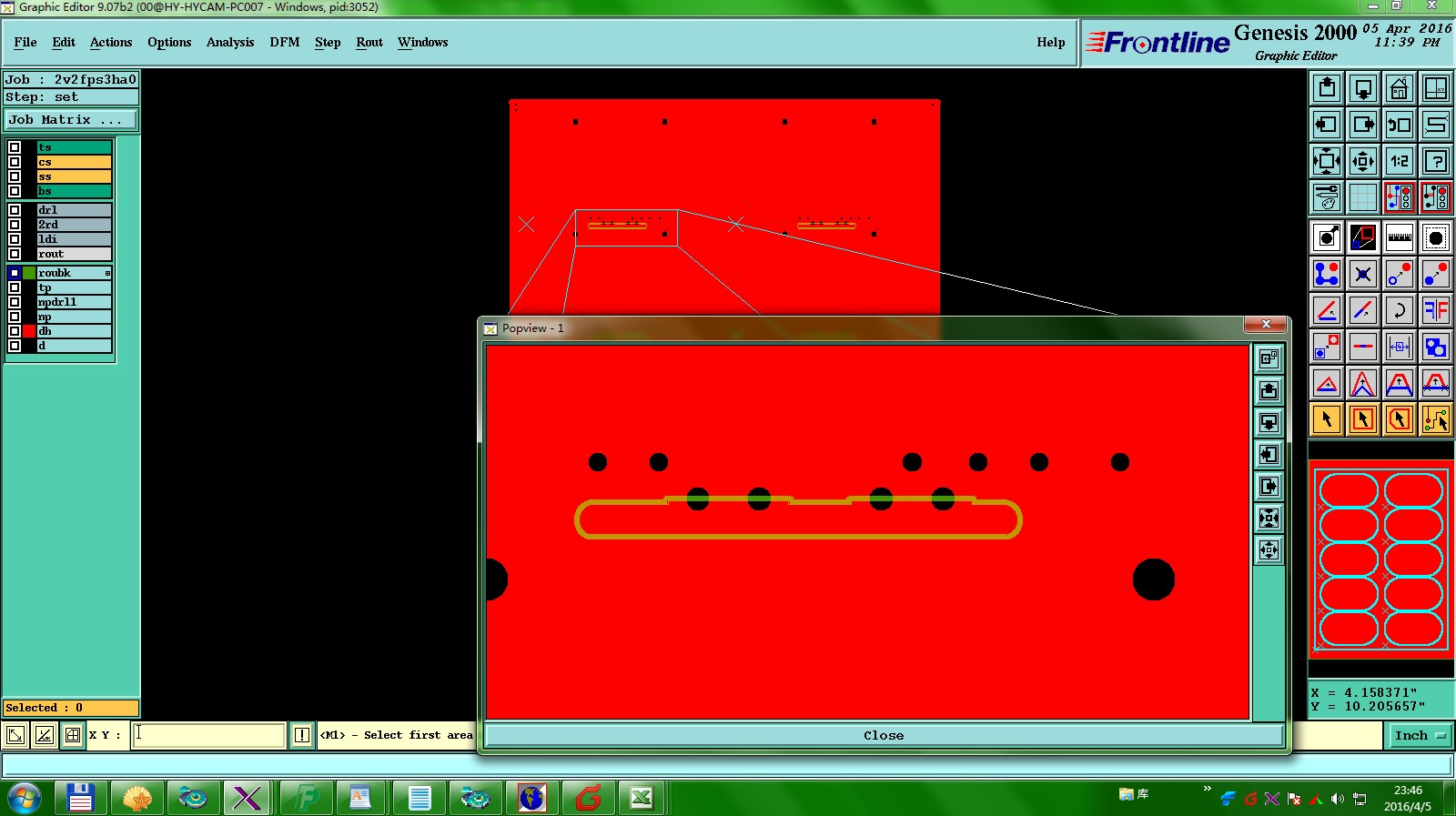The height and width of the screenshot is (816, 1456).
Task: Click the 1:2 scale zoom icon
Action: pos(1400,161)
